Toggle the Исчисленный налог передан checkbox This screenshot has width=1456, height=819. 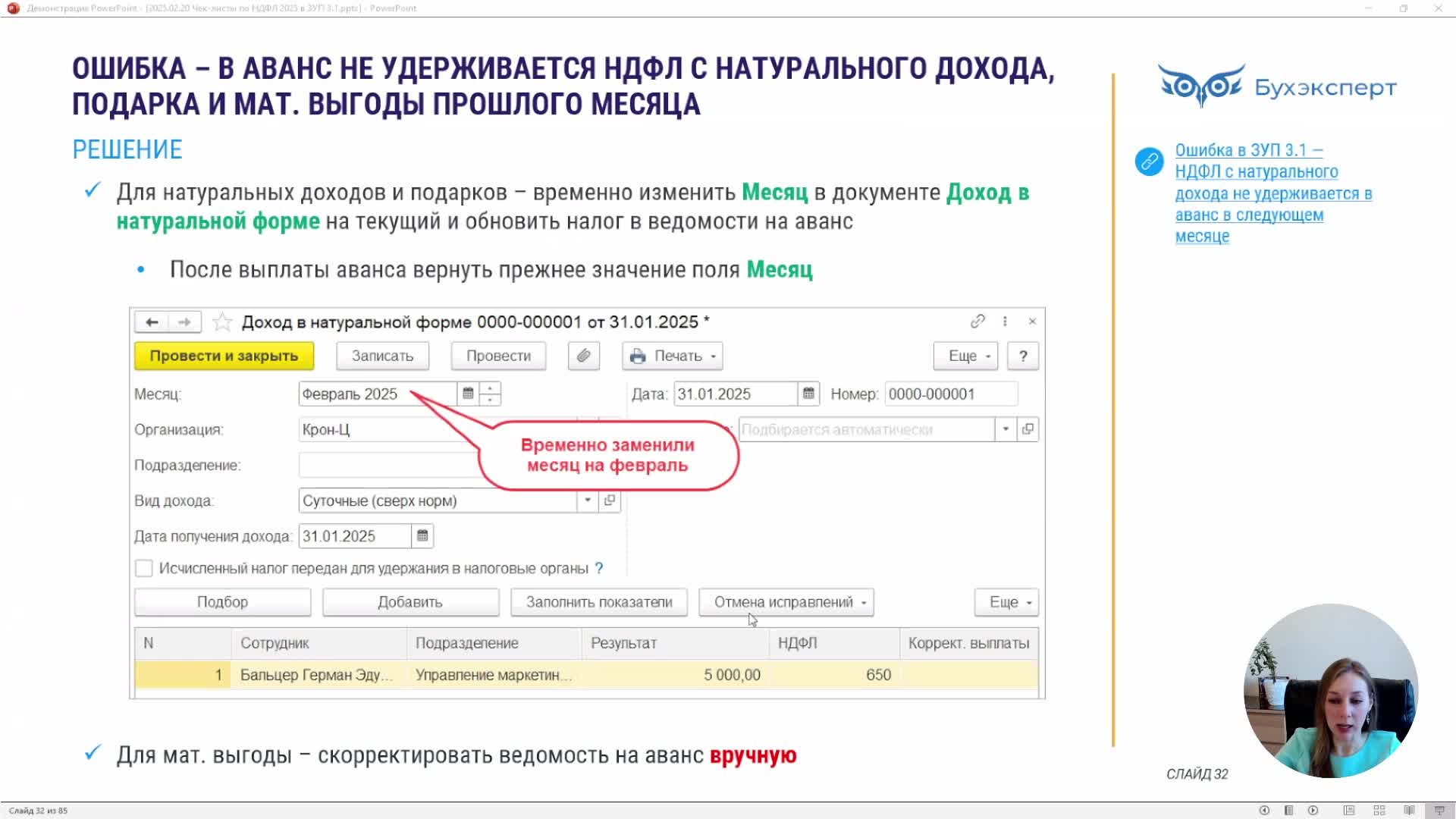click(x=143, y=568)
